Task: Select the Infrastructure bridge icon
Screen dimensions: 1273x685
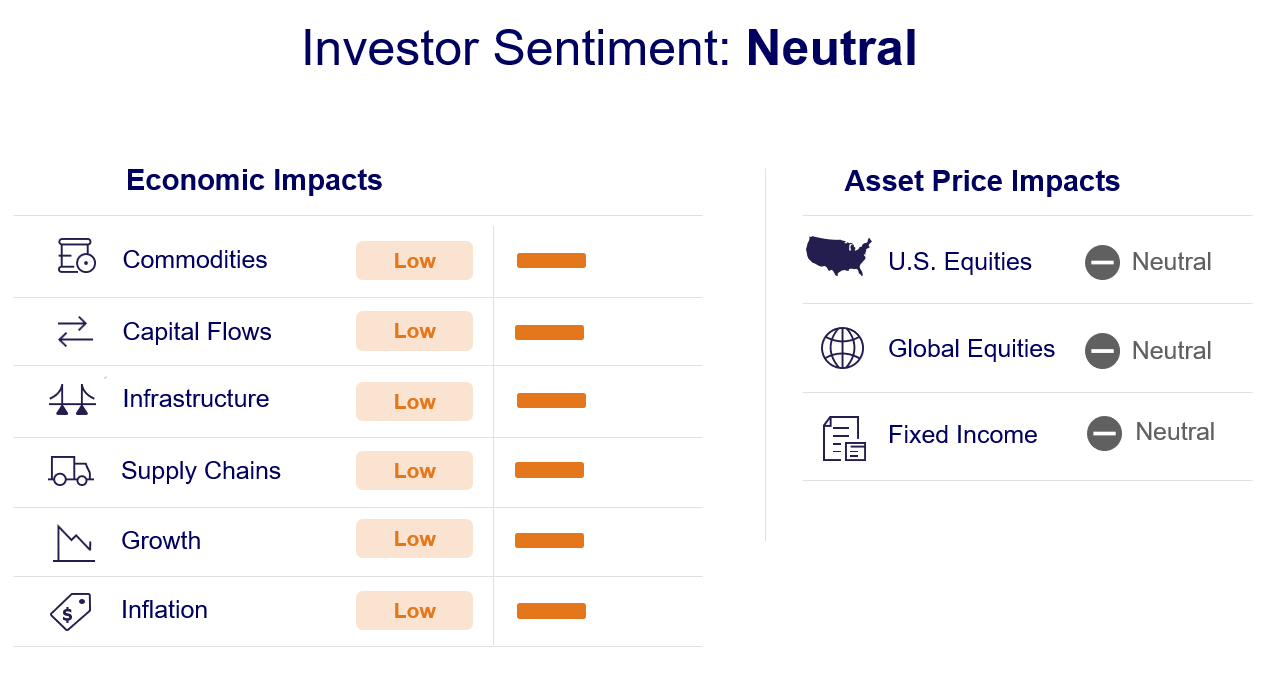Action: [72, 399]
